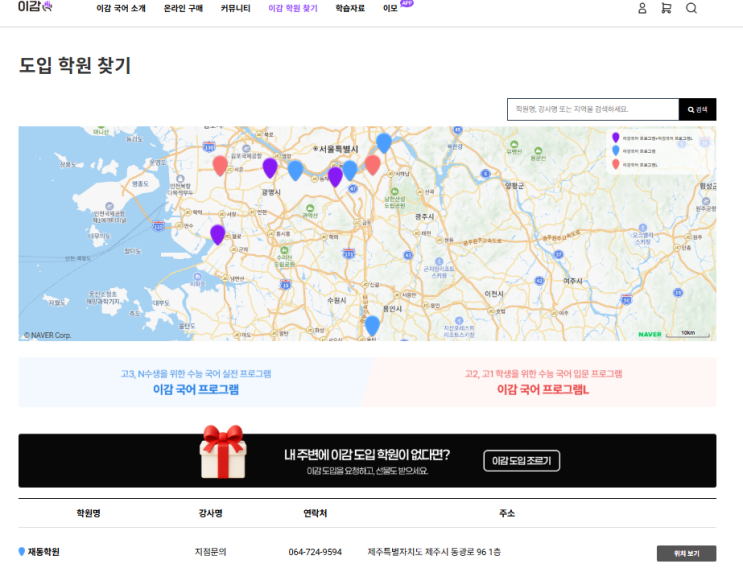The image size is (743, 568).
Task: Click the 여주시 label on map
Action: pos(572,281)
